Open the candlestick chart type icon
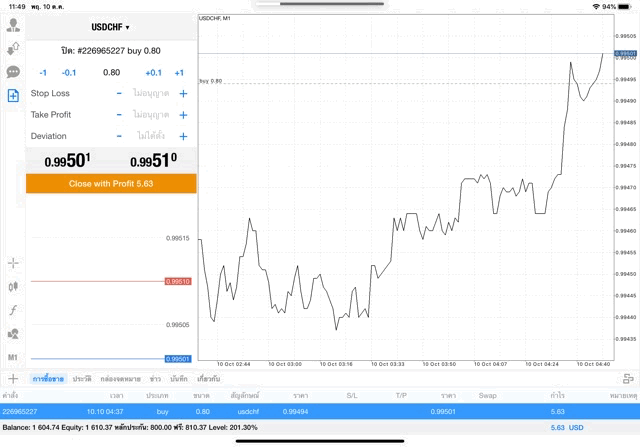The height and width of the screenshot is (447, 640). click(x=13, y=287)
